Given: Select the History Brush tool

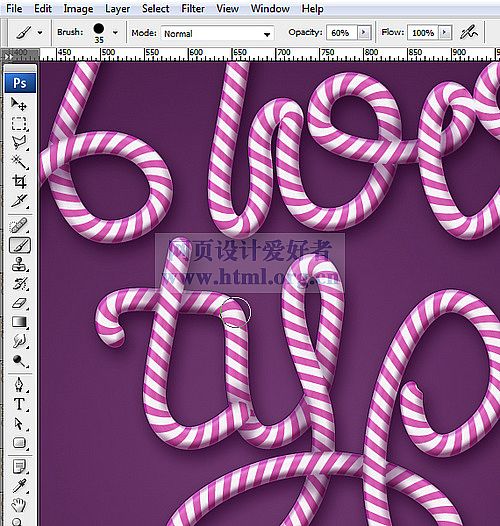Looking at the screenshot, I should [x=19, y=284].
